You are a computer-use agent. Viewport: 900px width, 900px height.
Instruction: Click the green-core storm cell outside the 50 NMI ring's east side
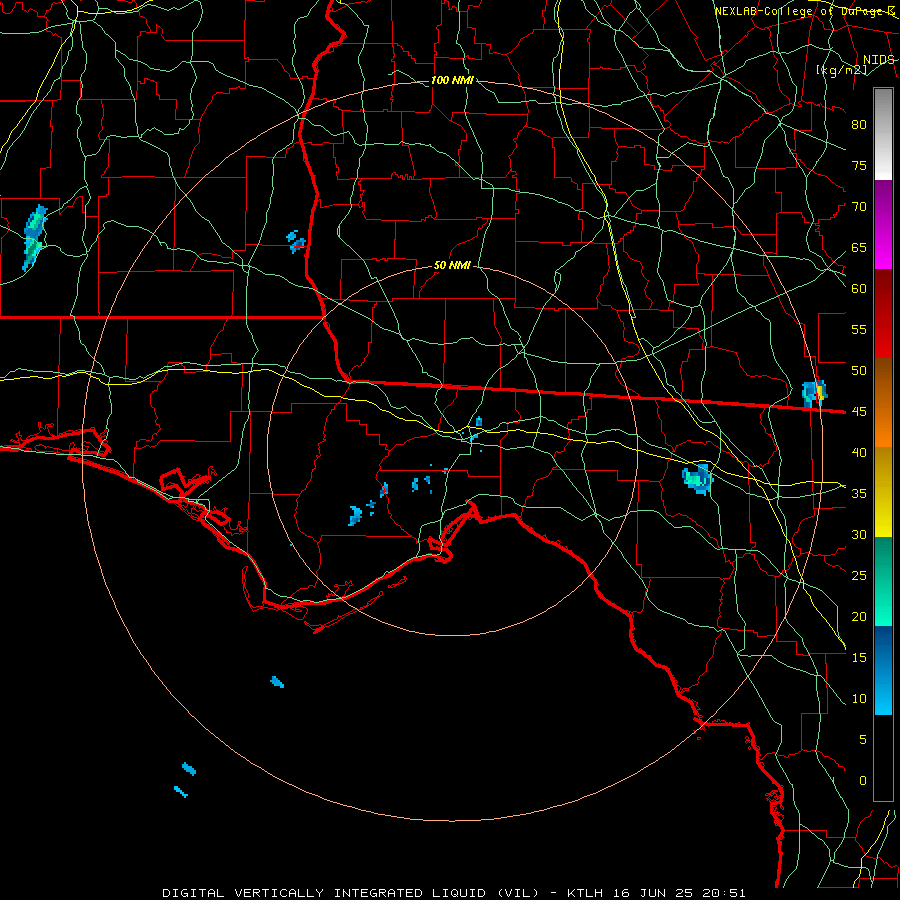tap(697, 479)
